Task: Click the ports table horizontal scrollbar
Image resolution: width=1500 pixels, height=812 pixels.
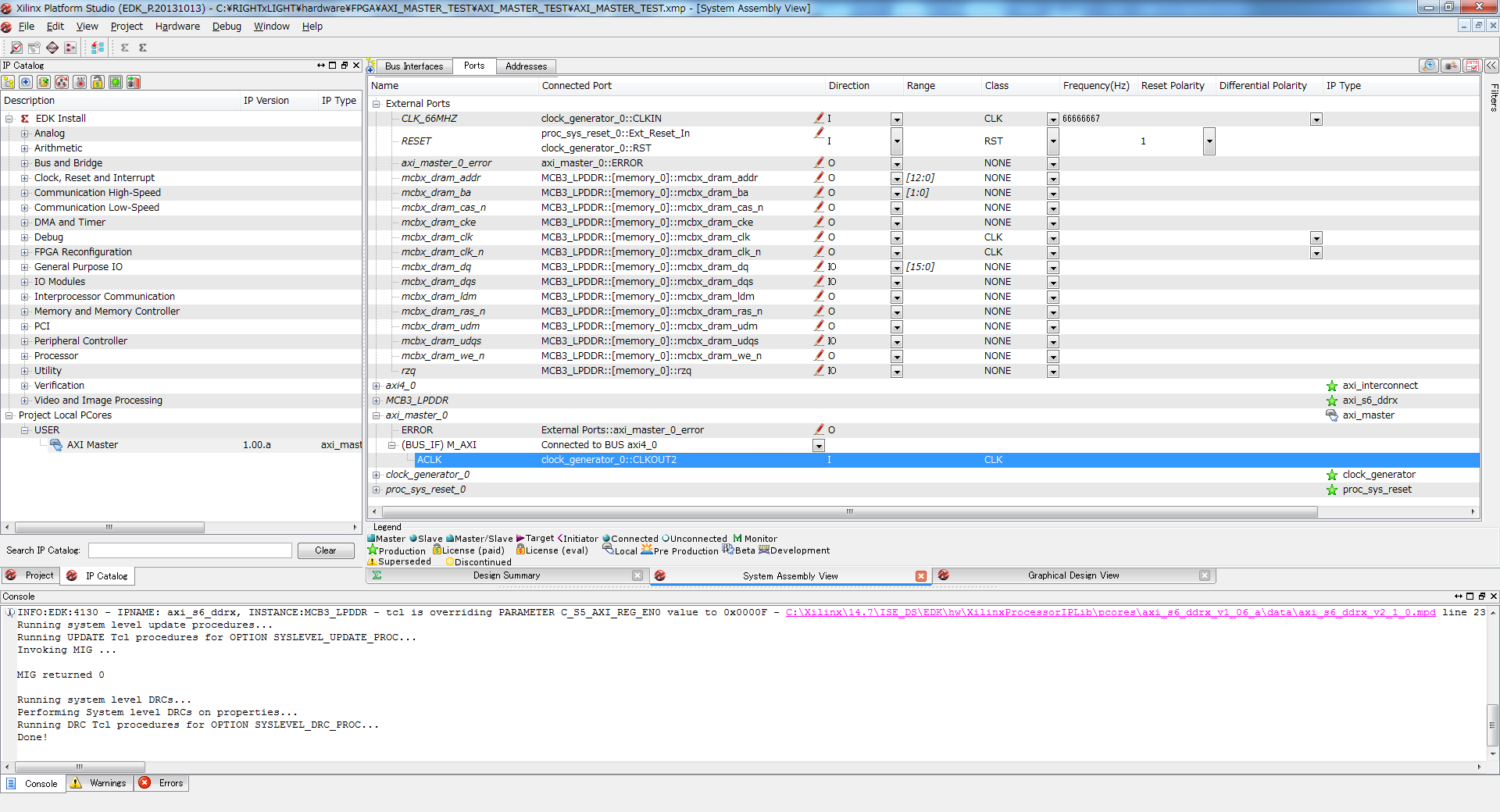Action: tap(849, 512)
